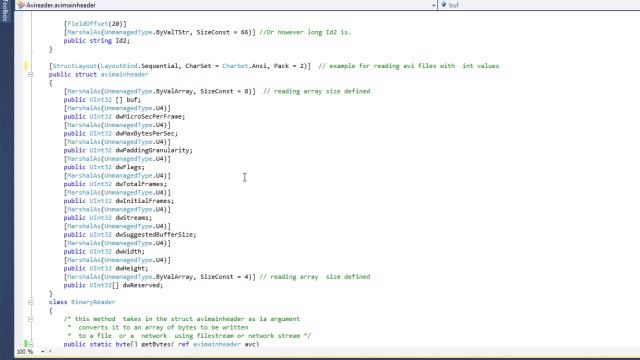Viewport: 640px width, 360px height.
Task: Place cursor on the dwTotalFrames field
Action: click(x=141, y=184)
